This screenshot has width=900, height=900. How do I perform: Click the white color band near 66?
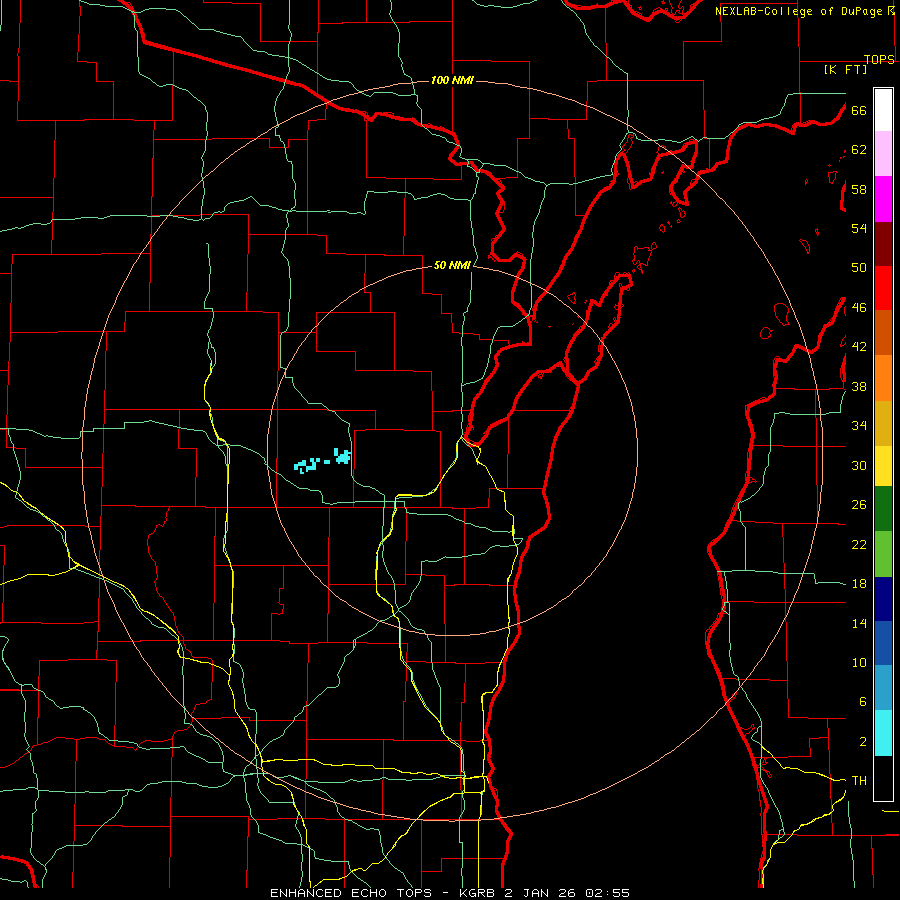click(883, 110)
